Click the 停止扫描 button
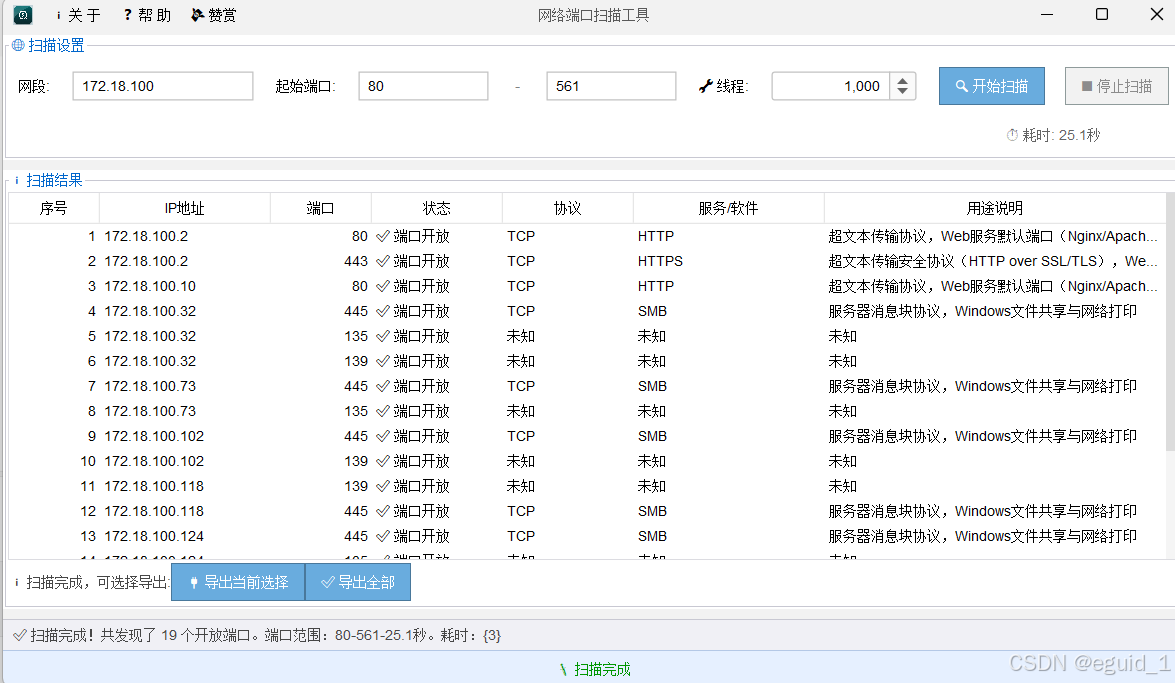The height and width of the screenshot is (683, 1175). 1117,86
